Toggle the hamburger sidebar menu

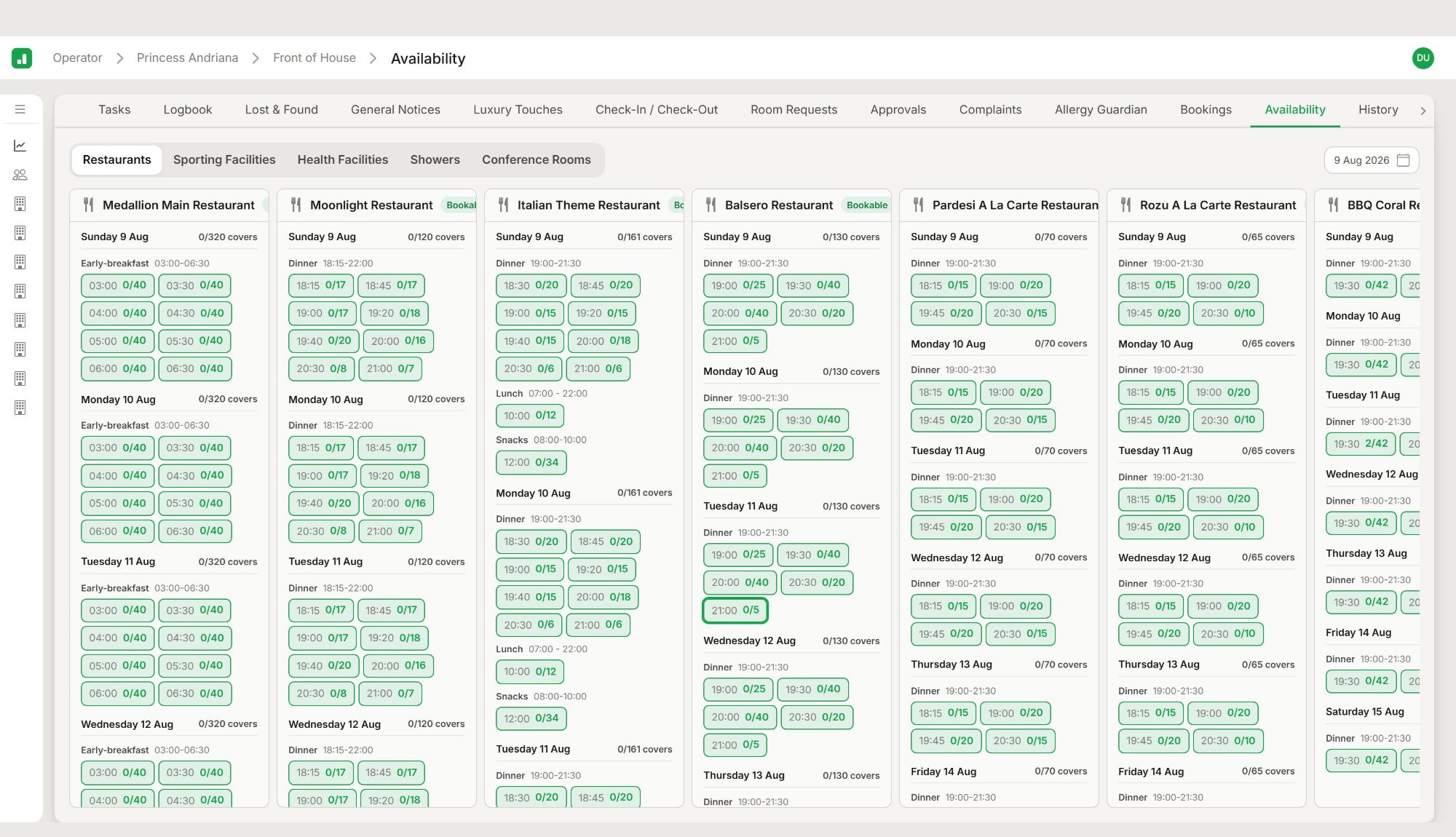coord(20,109)
